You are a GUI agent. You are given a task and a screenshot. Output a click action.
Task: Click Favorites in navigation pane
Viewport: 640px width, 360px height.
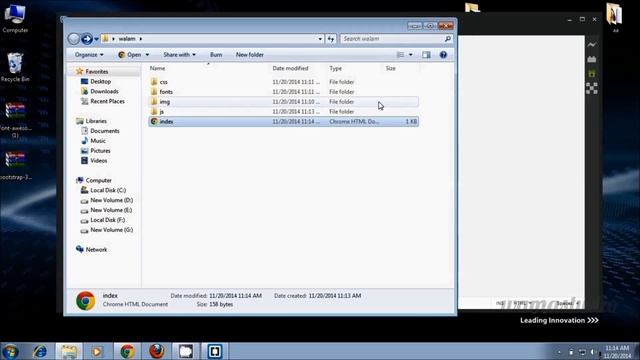click(97, 71)
